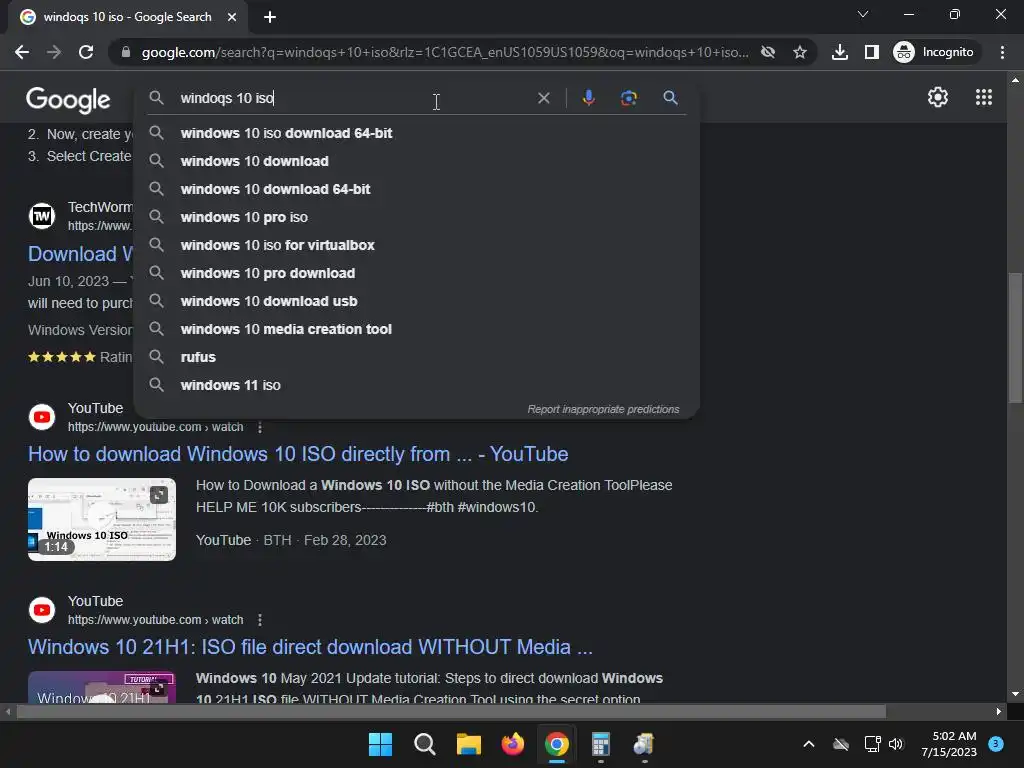Select the 'windoqs 10 iso - Google Search' tab
The height and width of the screenshot is (768, 1024).
point(128,17)
